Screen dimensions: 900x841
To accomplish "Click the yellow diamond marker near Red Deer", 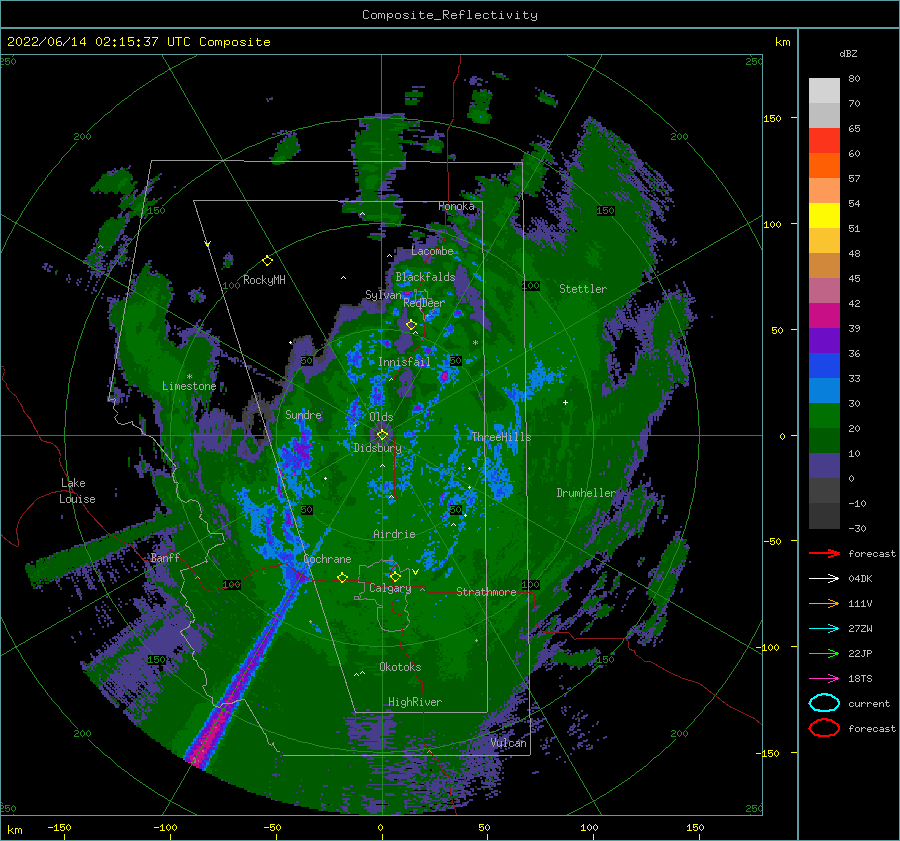I will (x=411, y=325).
